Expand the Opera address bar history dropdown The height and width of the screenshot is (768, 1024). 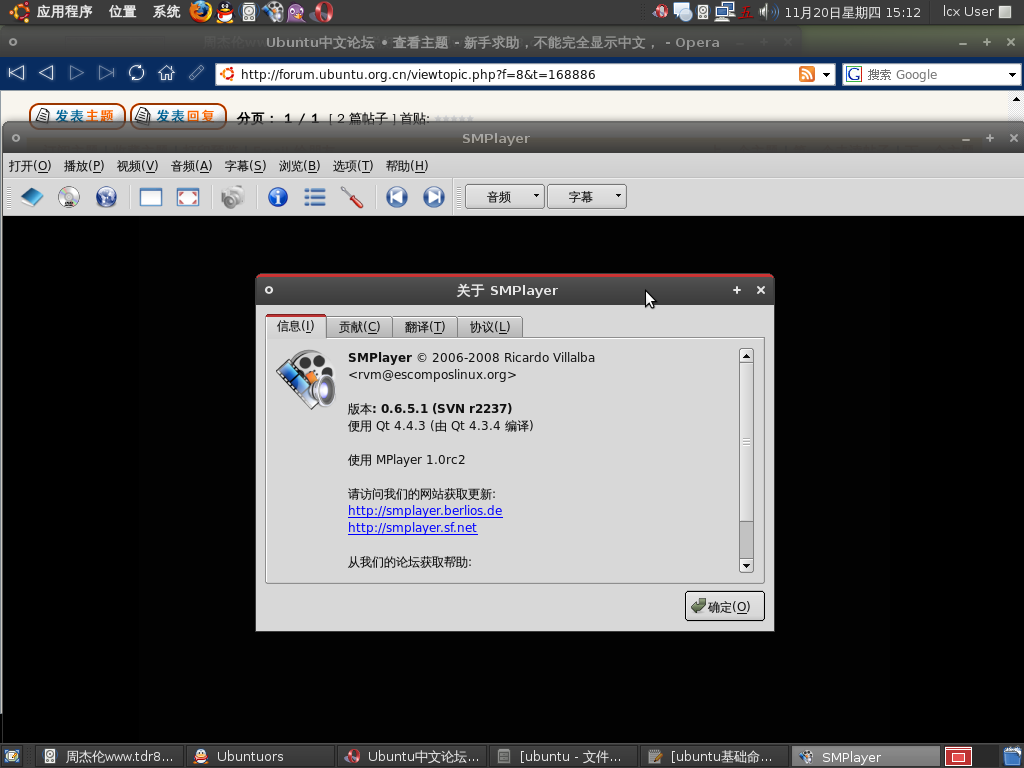[x=826, y=74]
